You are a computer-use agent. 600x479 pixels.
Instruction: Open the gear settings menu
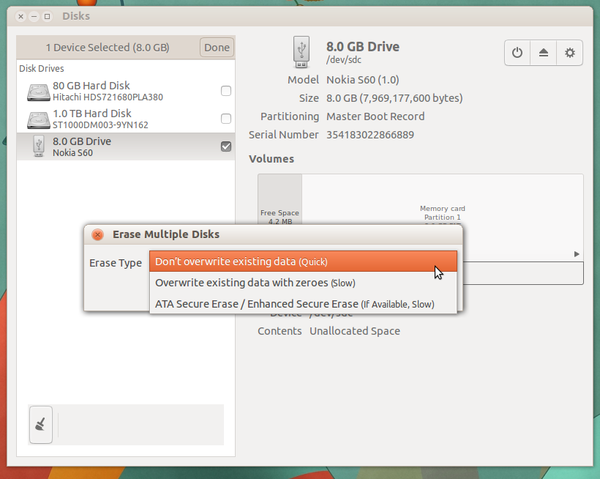click(570, 53)
